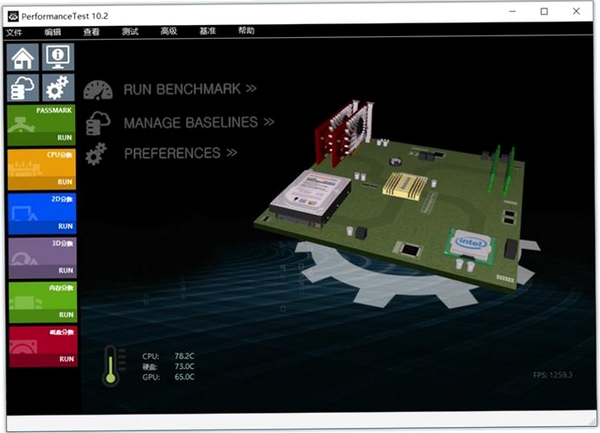Run the purple 3D score tile
This screenshot has height=433, width=600.
[x=42, y=258]
